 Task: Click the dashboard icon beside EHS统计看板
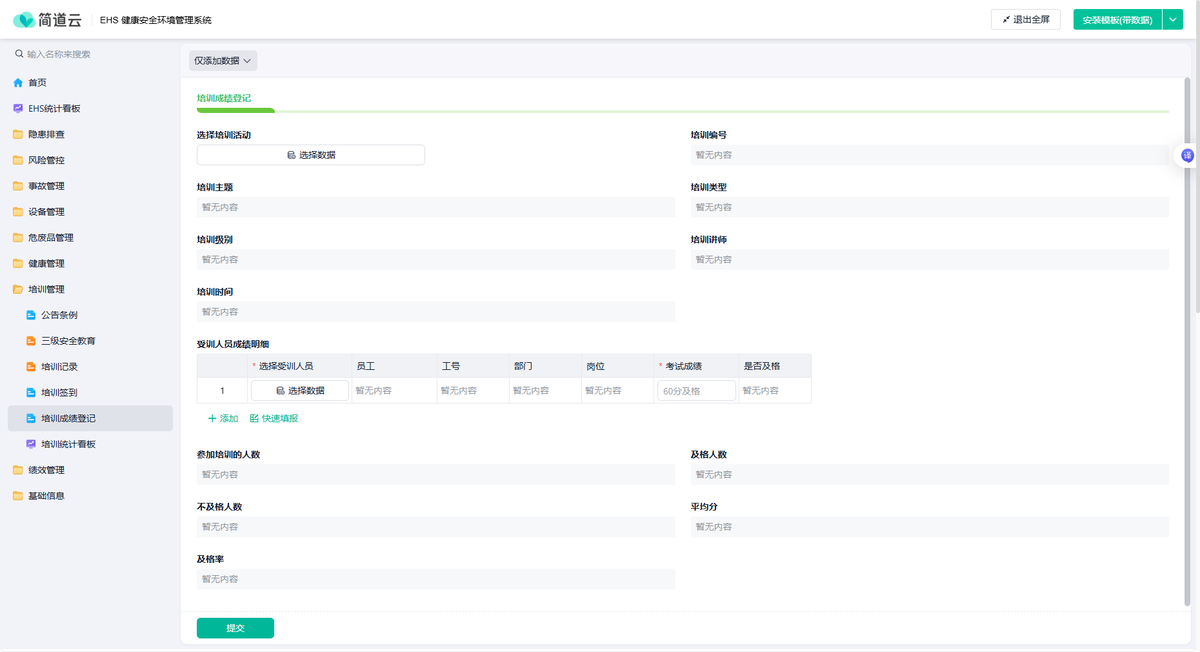point(18,108)
